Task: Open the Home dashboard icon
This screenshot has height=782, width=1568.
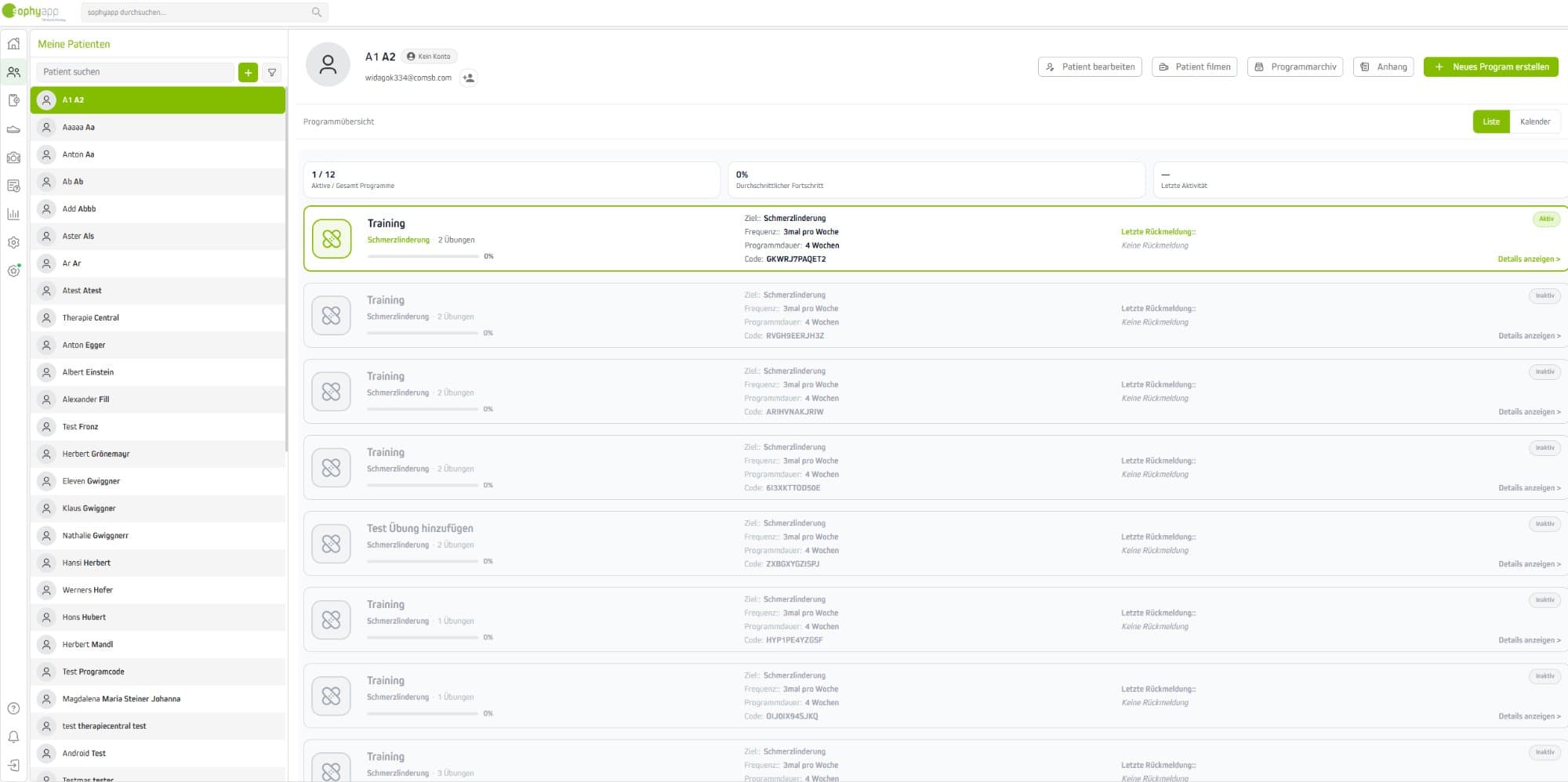Action: [x=13, y=45]
